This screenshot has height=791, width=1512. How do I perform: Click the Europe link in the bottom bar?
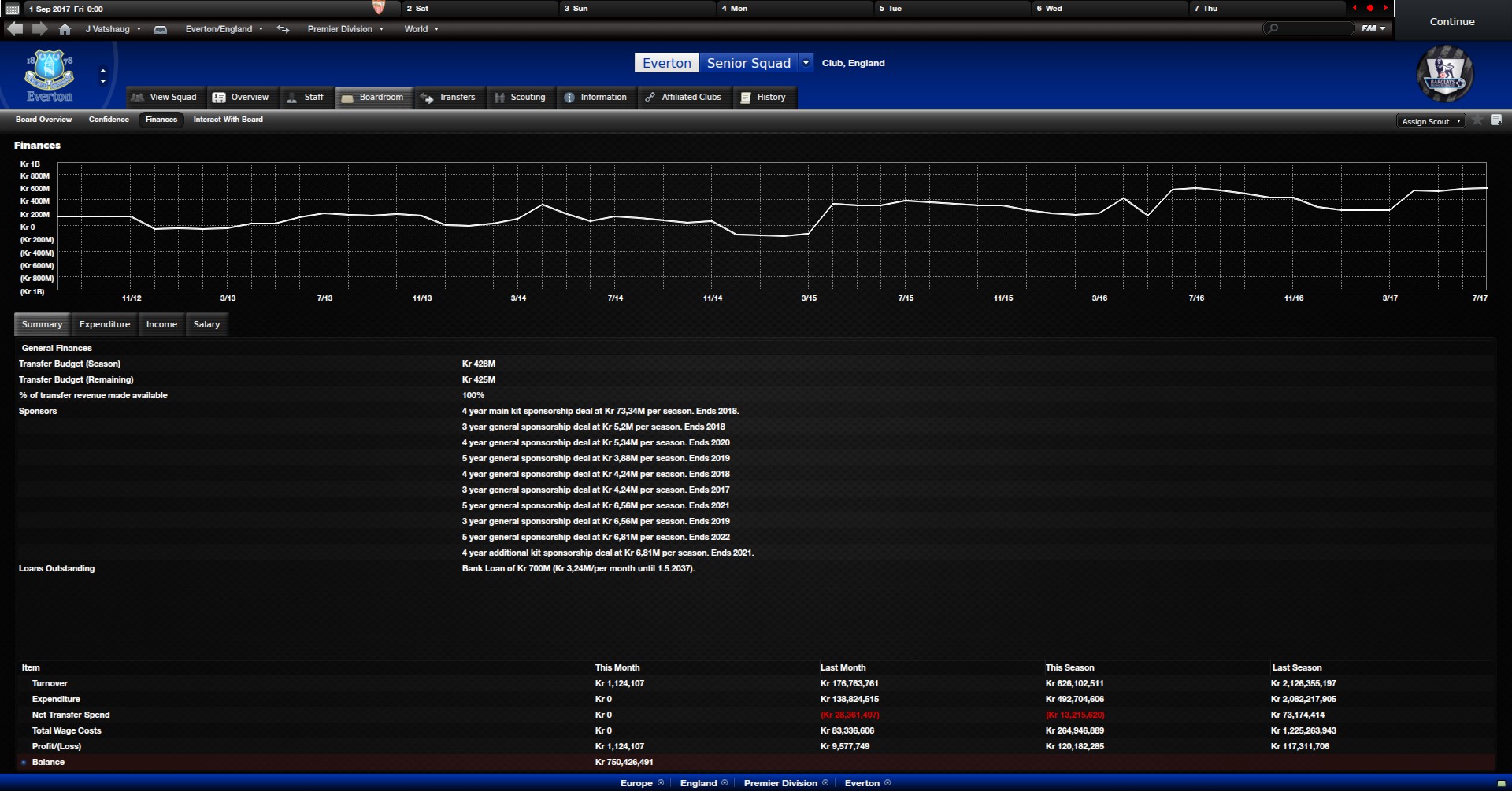pos(636,783)
